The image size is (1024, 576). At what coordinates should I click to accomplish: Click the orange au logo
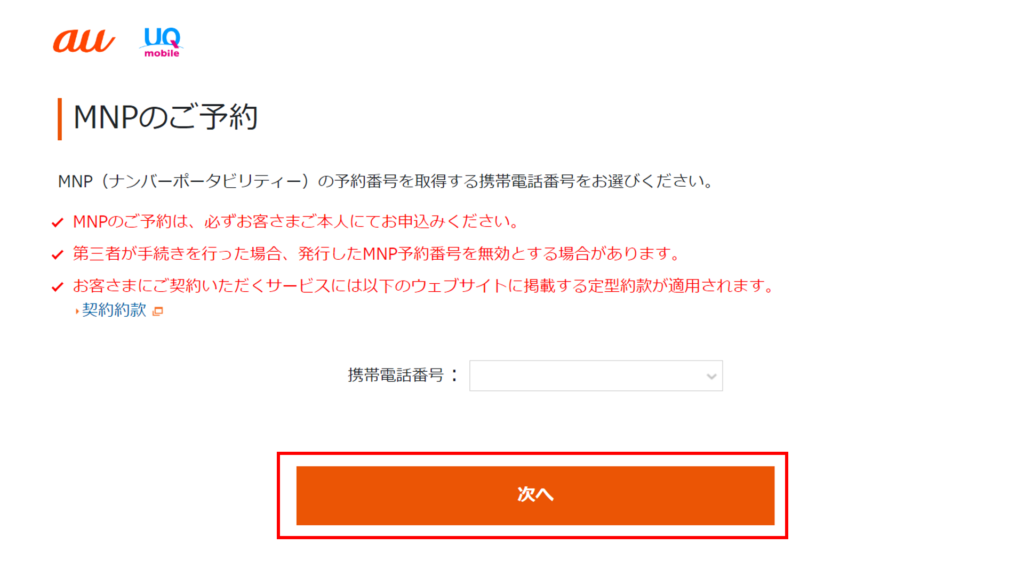(84, 41)
